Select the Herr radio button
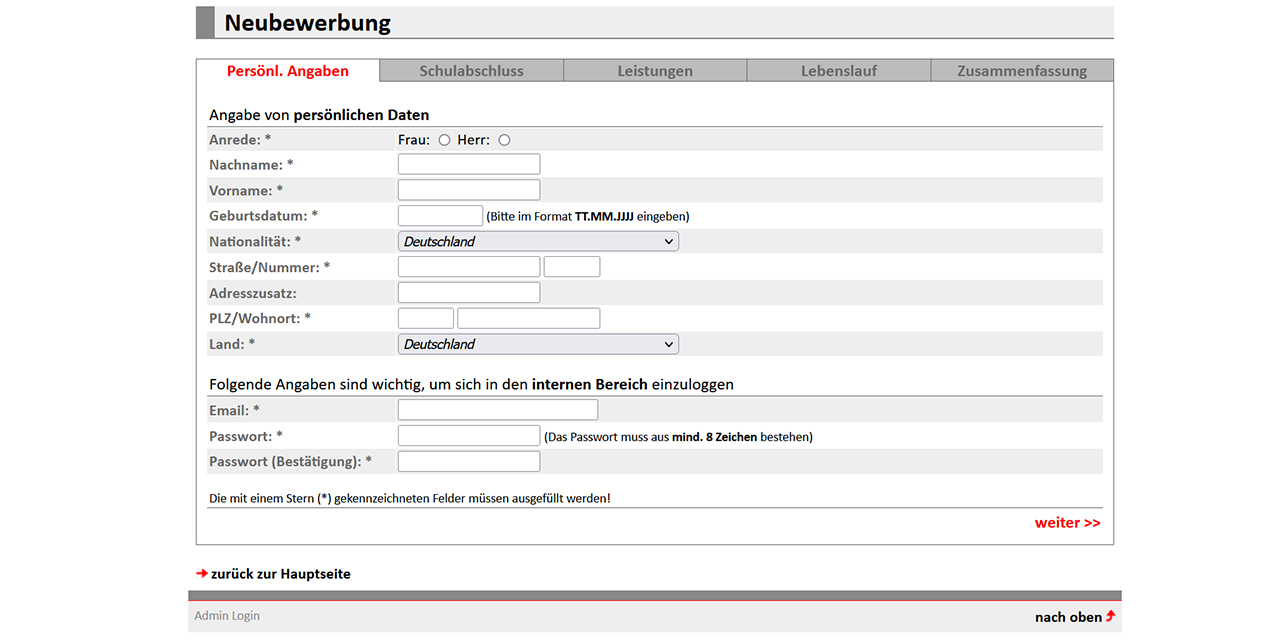 [504, 140]
